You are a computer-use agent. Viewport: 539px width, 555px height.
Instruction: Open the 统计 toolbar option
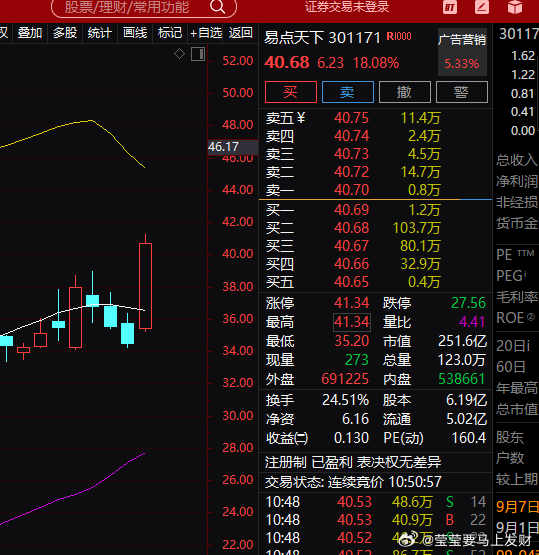pos(99,33)
